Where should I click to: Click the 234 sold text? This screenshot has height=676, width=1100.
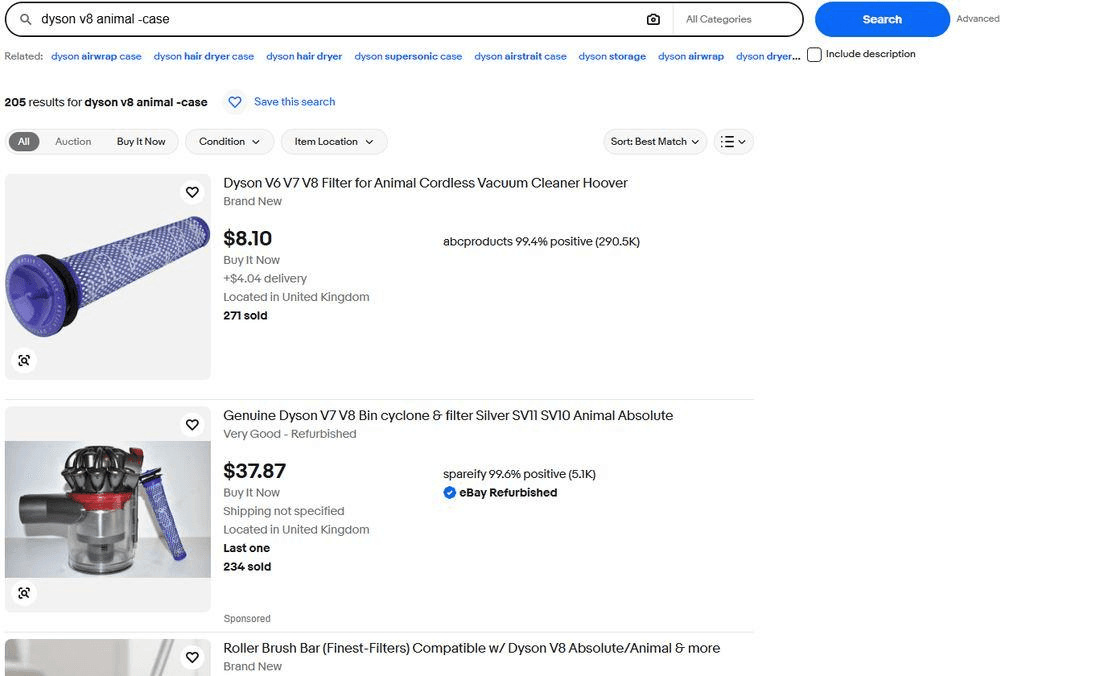247,567
